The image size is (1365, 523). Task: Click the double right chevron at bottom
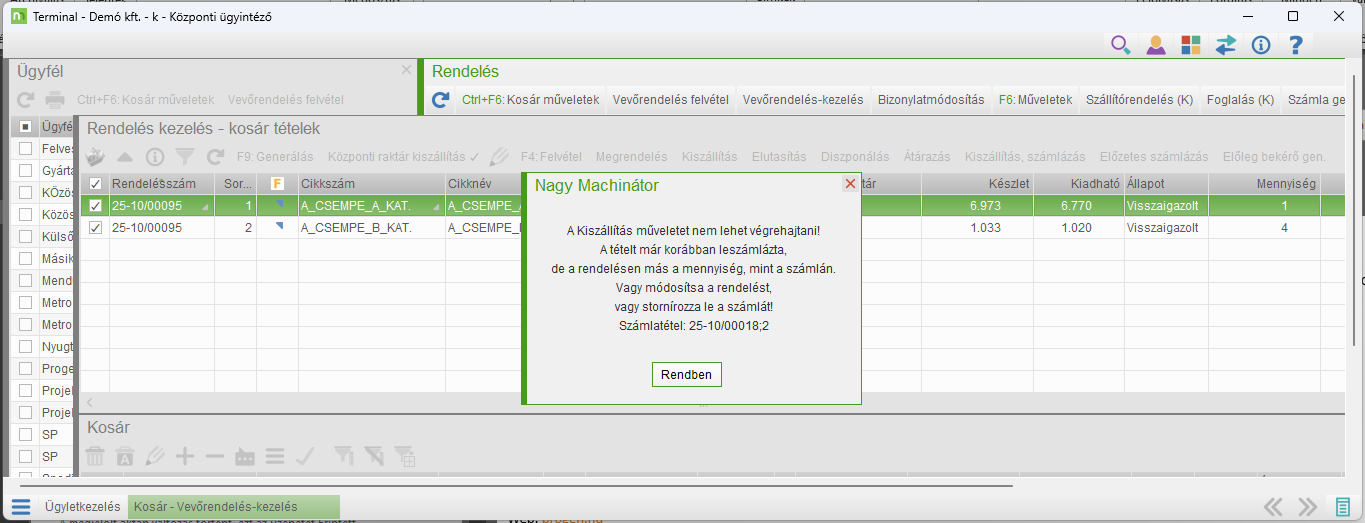1307,507
